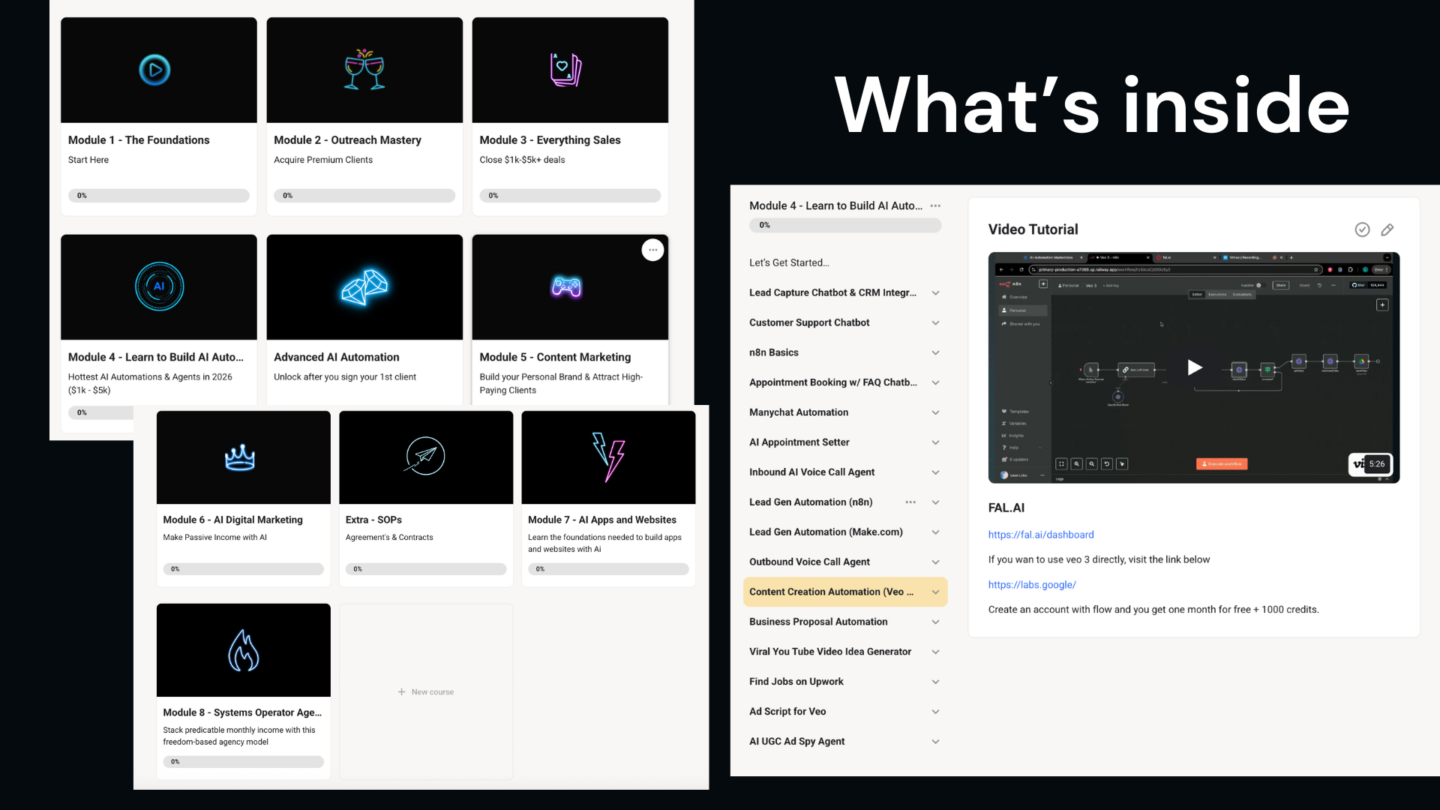Expand the n8n Basics section
1440x810 pixels.
(x=935, y=353)
